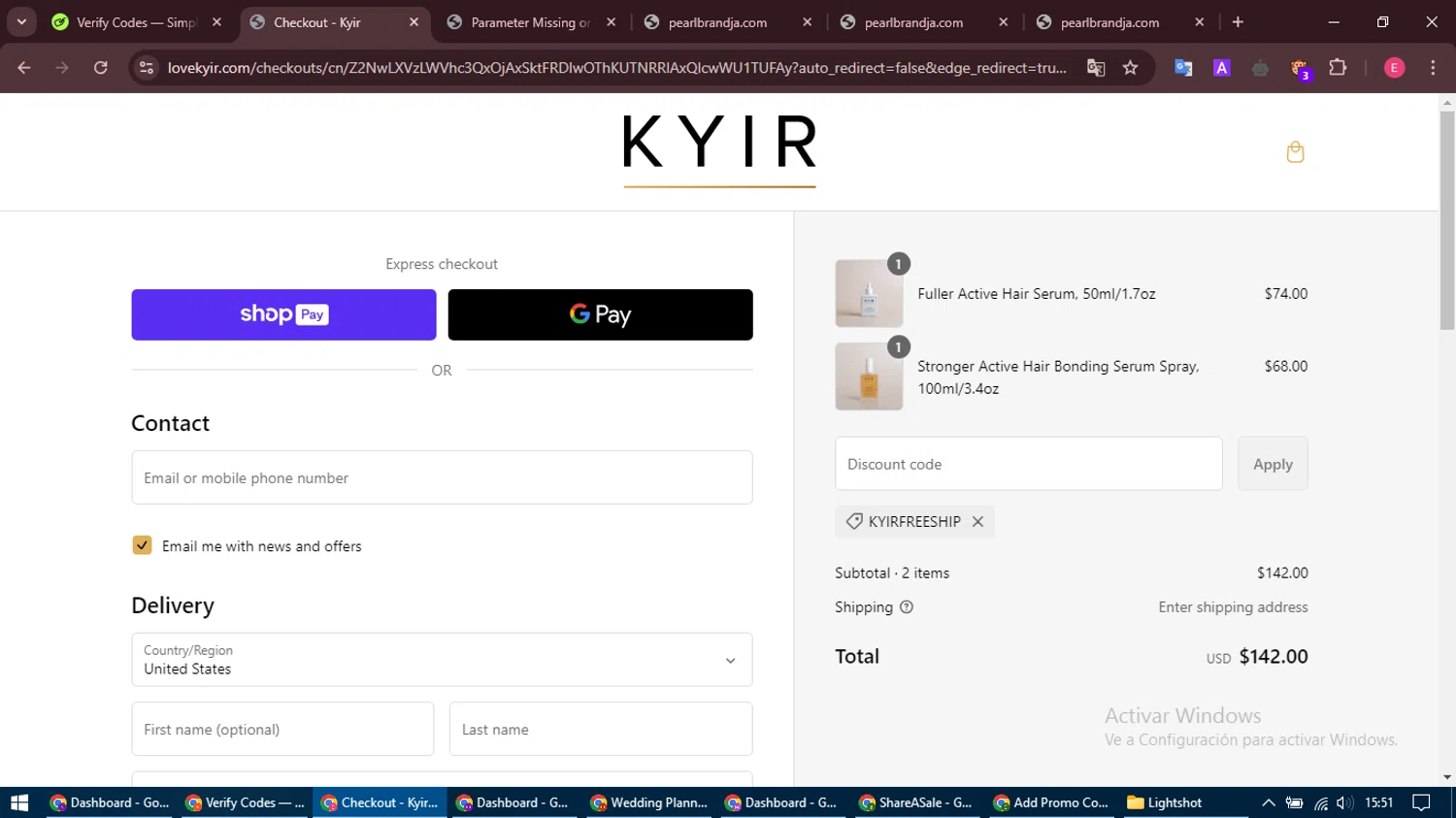Switch to the first pearlbrandja.com tab
Screen dimensions: 1456x818
click(727, 22)
